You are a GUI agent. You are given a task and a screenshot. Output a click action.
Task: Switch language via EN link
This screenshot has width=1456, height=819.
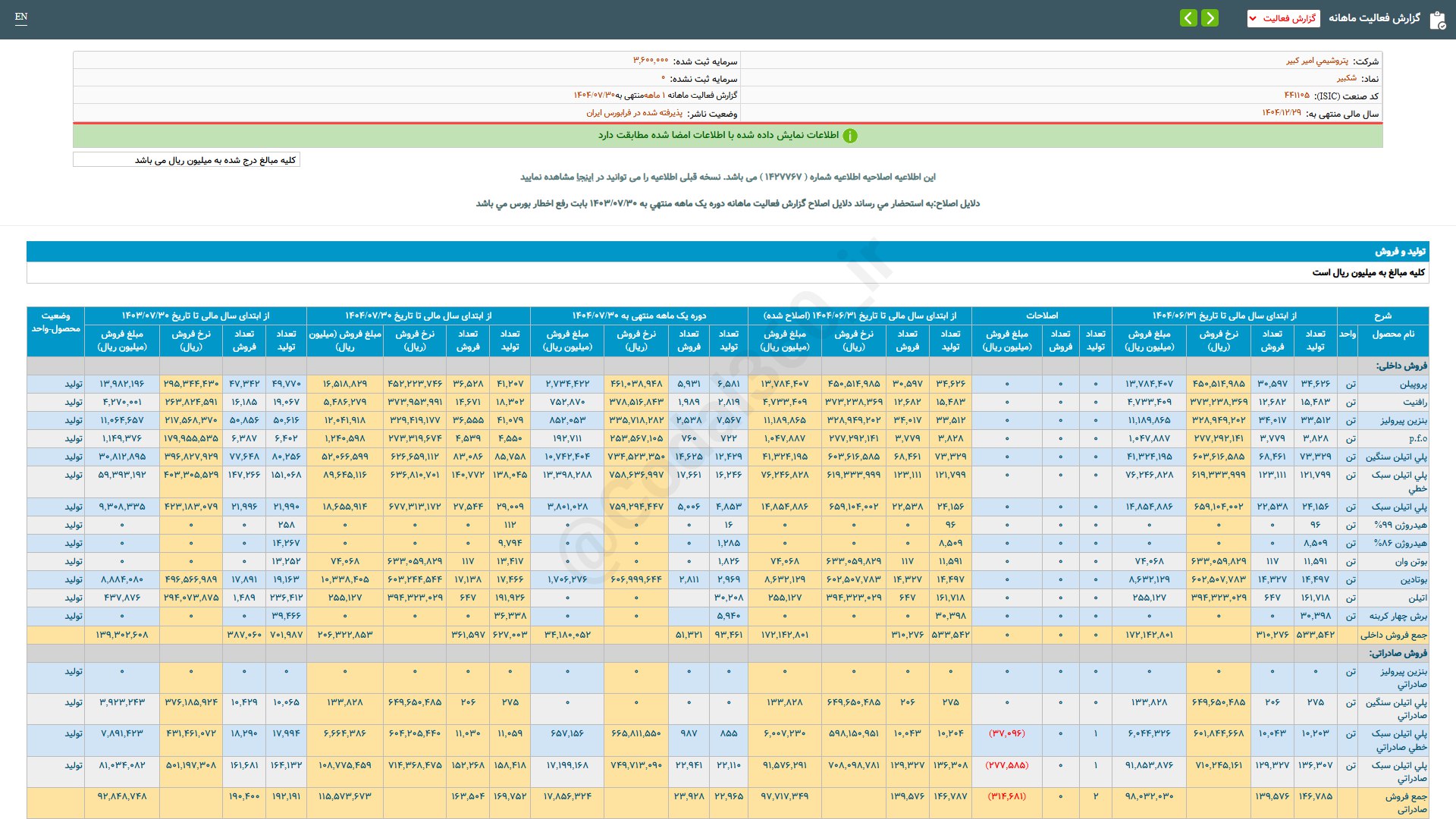click(21, 17)
